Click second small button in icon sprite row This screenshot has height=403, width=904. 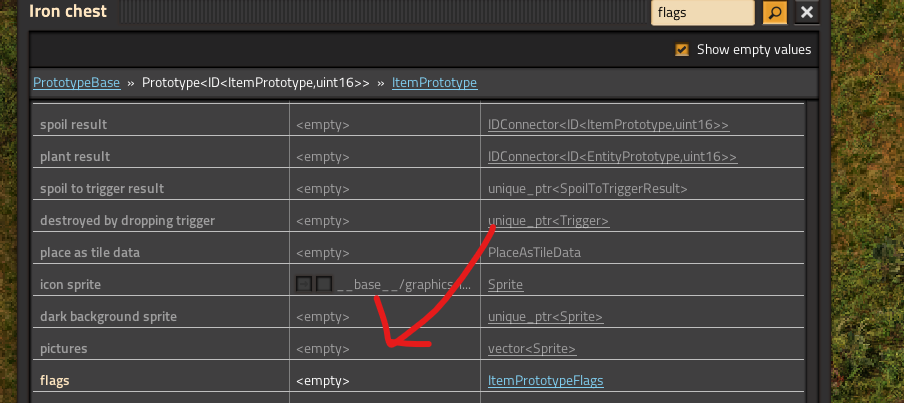[x=324, y=285]
